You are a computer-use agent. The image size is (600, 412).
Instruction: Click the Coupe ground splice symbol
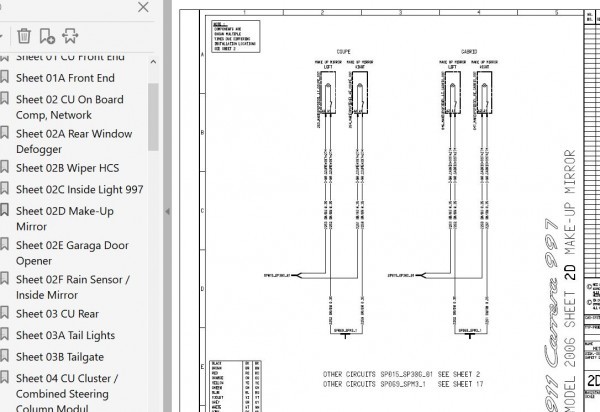tap(346, 335)
